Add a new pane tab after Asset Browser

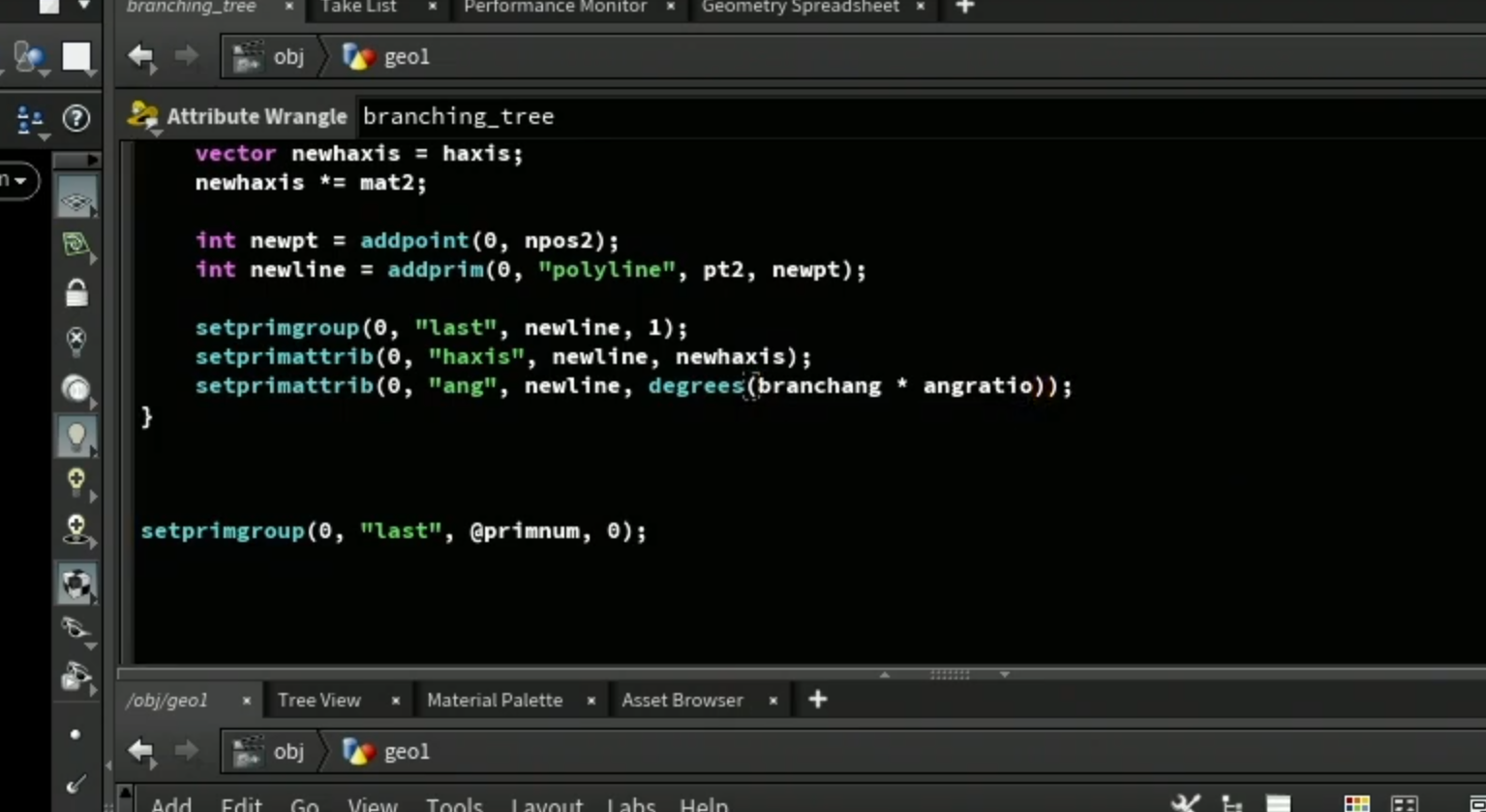(x=818, y=699)
